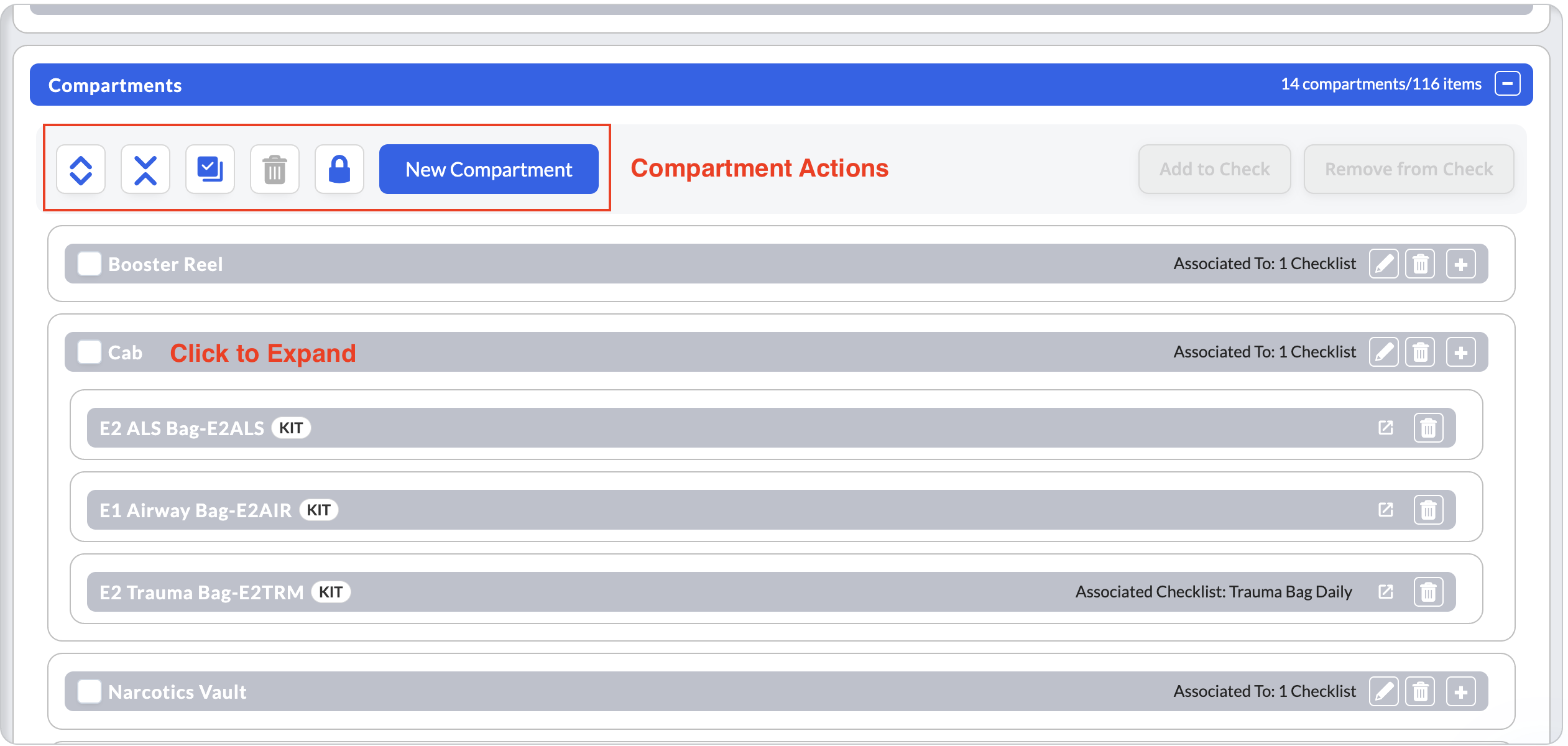This screenshot has height=746, width=1568.
Task: Click the E2 ALS Bag-E2ALS kit name
Action: coord(182,428)
